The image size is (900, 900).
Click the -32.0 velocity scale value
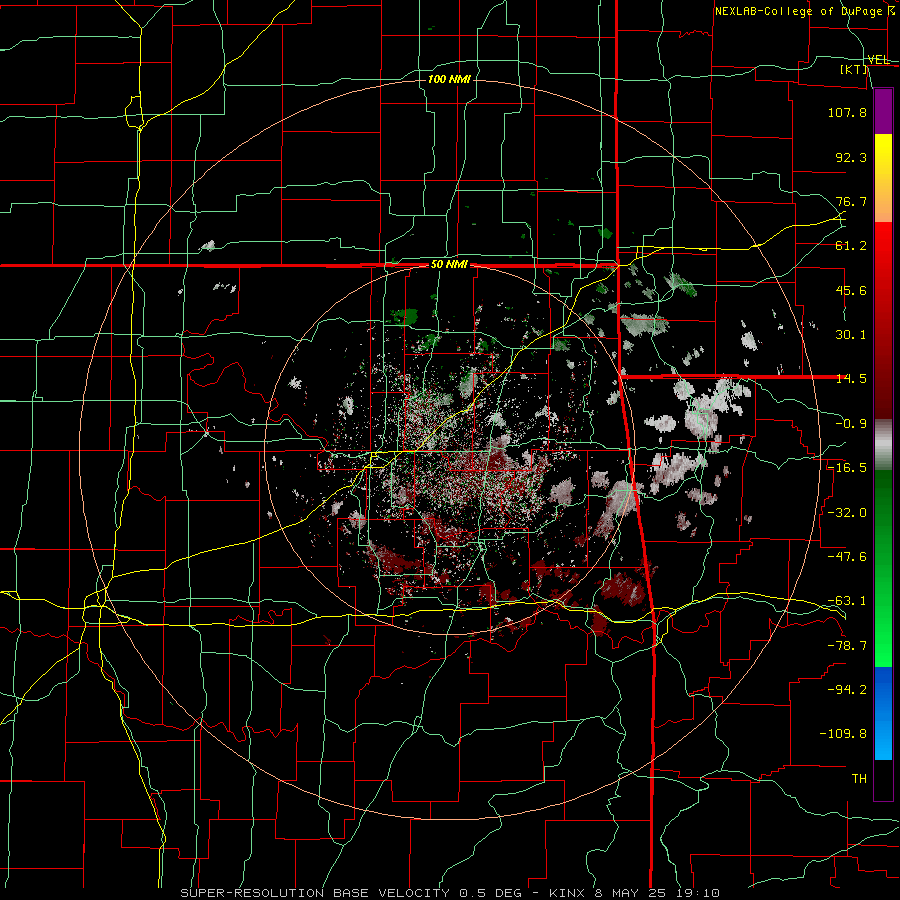847,513
